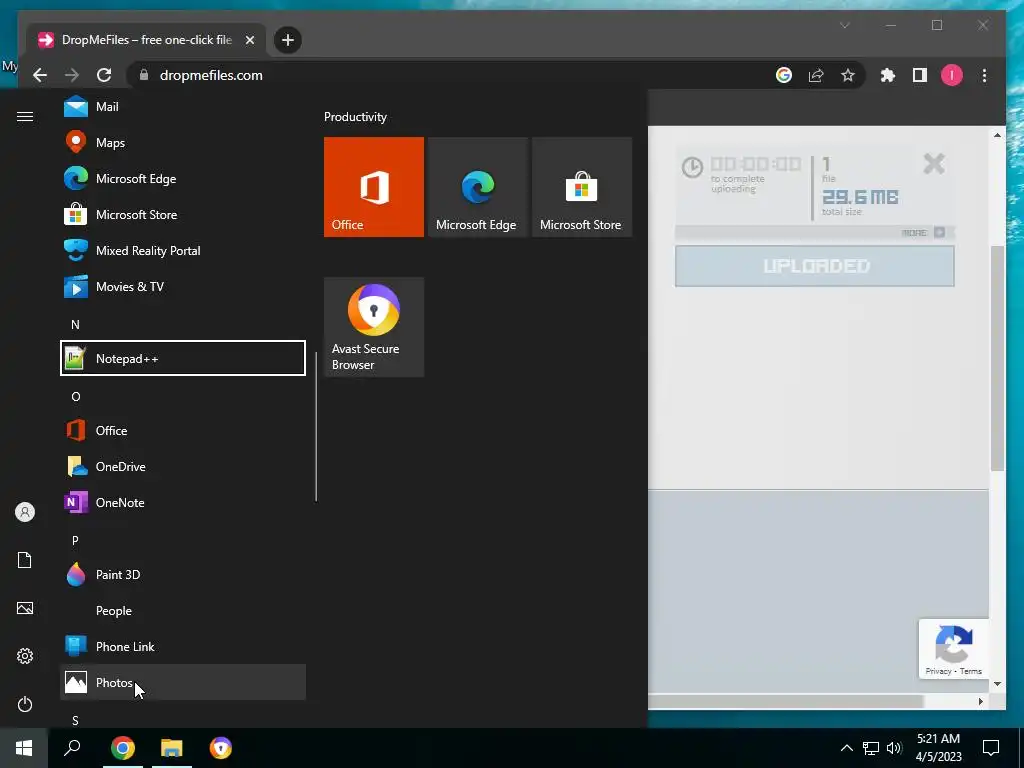This screenshot has width=1024, height=768.
Task: Open Mixed Reality Portal
Action: point(182,250)
